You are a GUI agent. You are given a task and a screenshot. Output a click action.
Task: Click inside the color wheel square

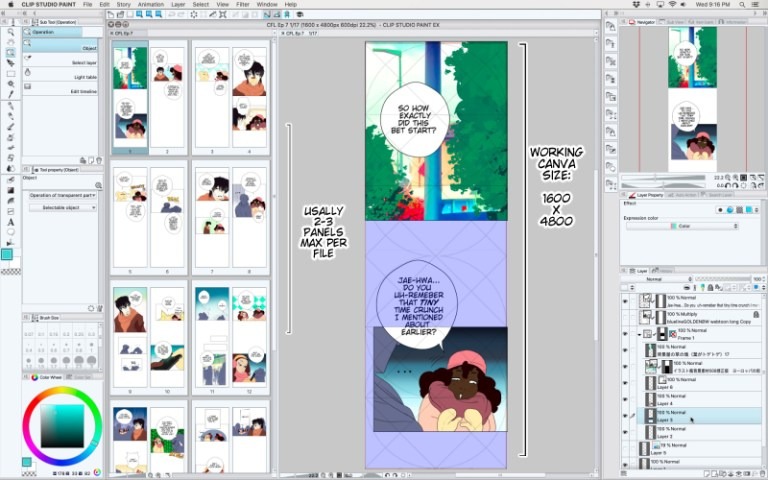[x=62, y=426]
